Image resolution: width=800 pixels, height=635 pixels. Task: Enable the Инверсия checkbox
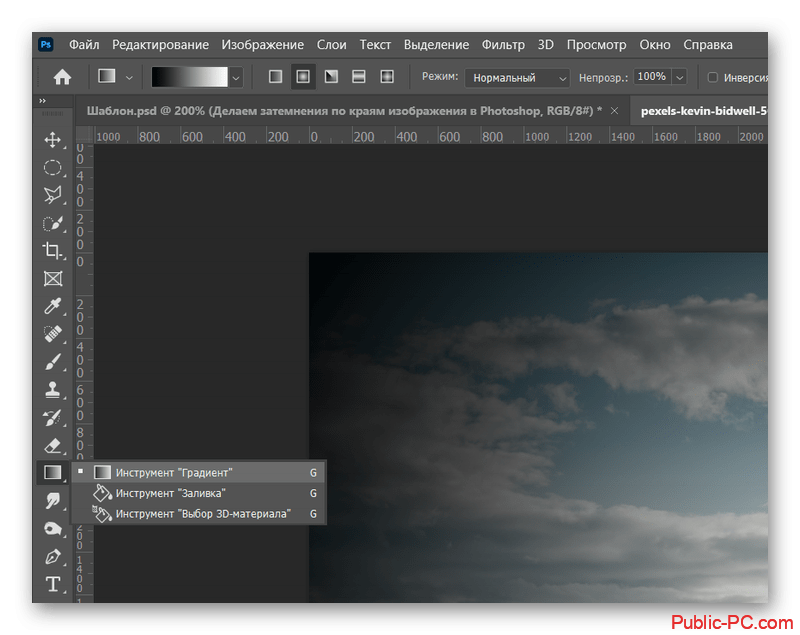tap(712, 77)
